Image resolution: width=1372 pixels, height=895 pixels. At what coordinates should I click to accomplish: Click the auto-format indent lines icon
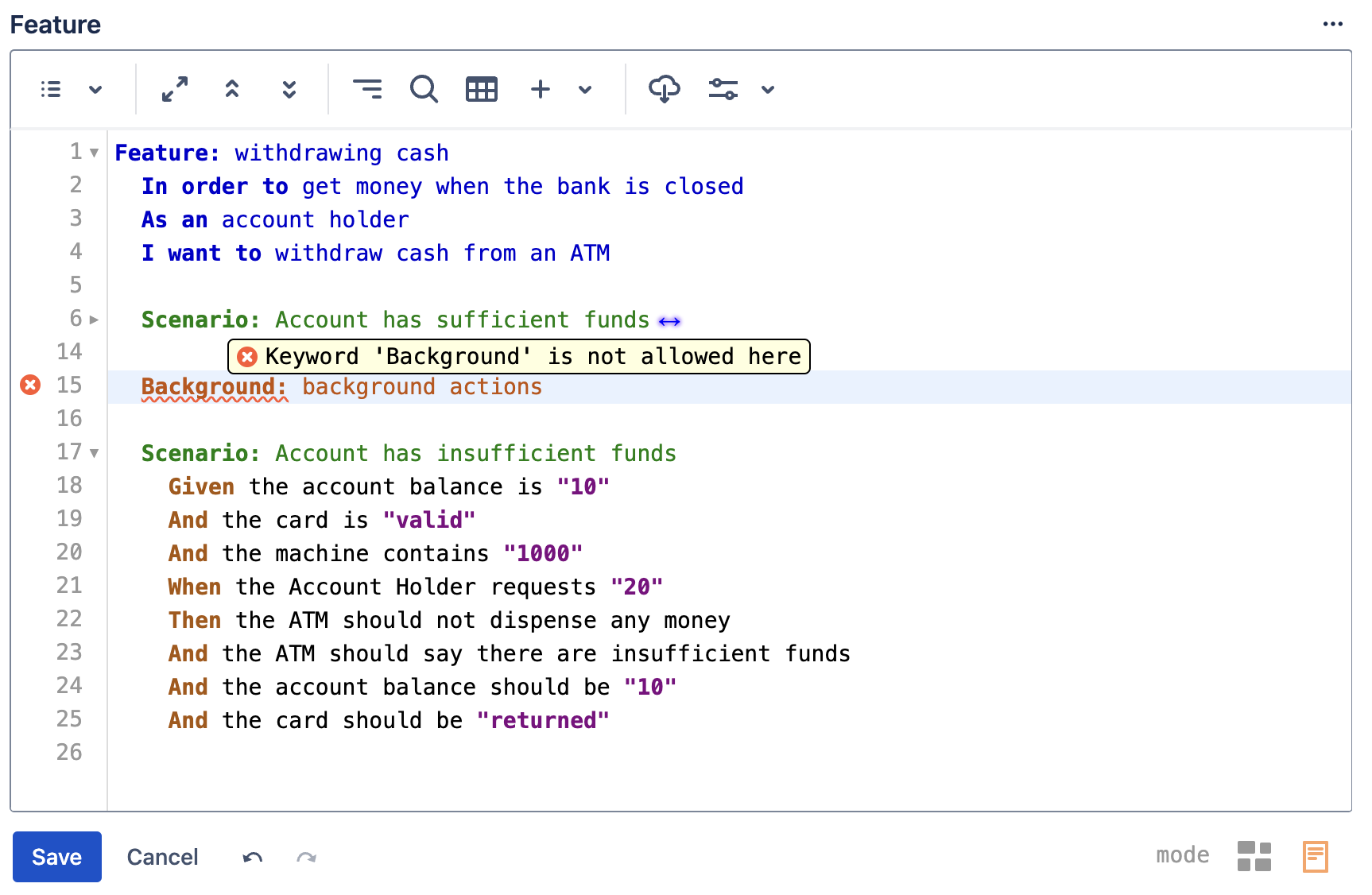point(367,89)
